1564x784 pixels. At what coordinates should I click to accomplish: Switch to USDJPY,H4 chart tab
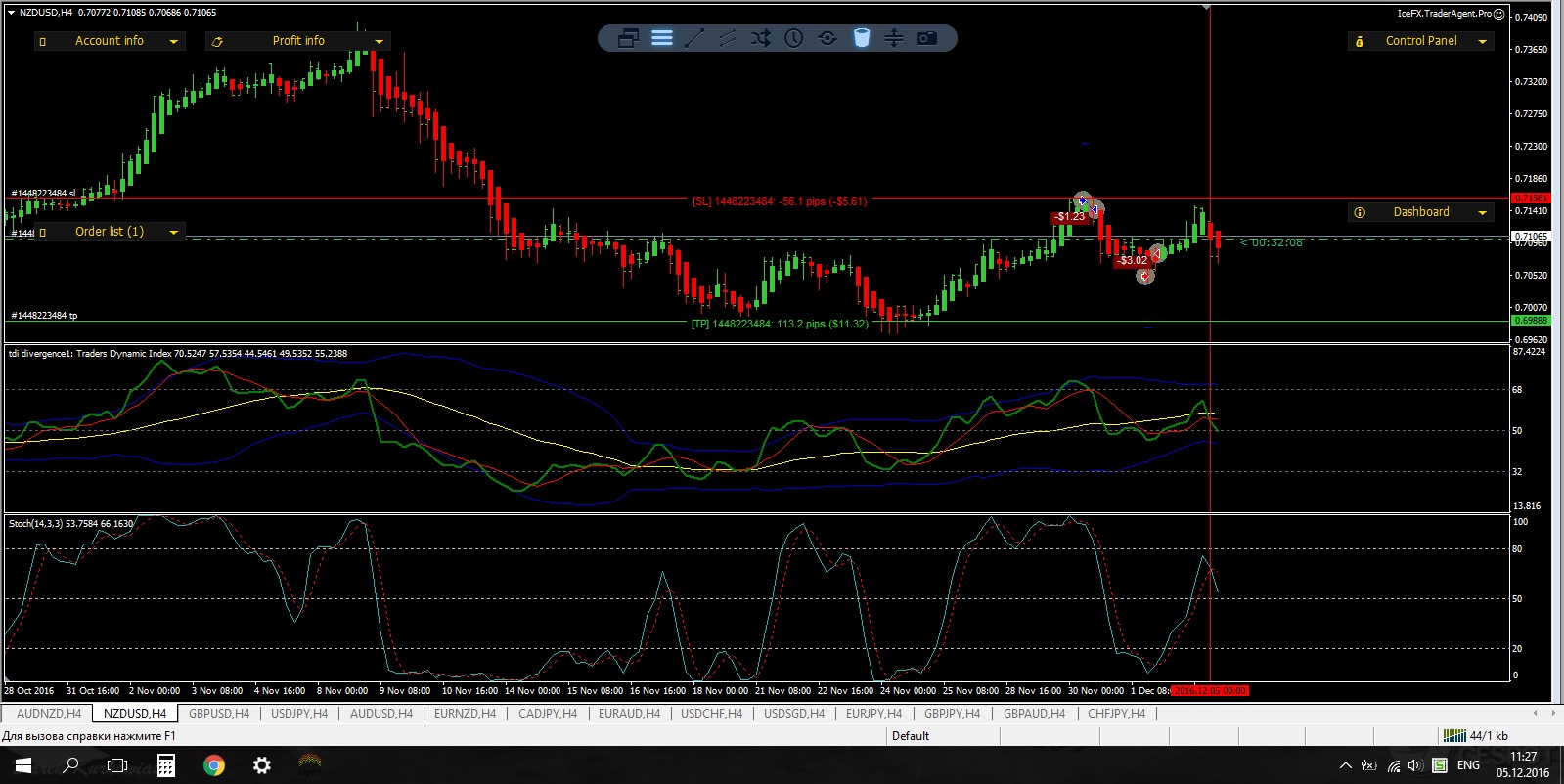point(299,714)
